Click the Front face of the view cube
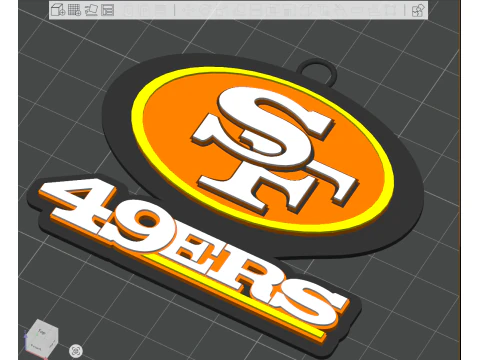 click(36, 347)
